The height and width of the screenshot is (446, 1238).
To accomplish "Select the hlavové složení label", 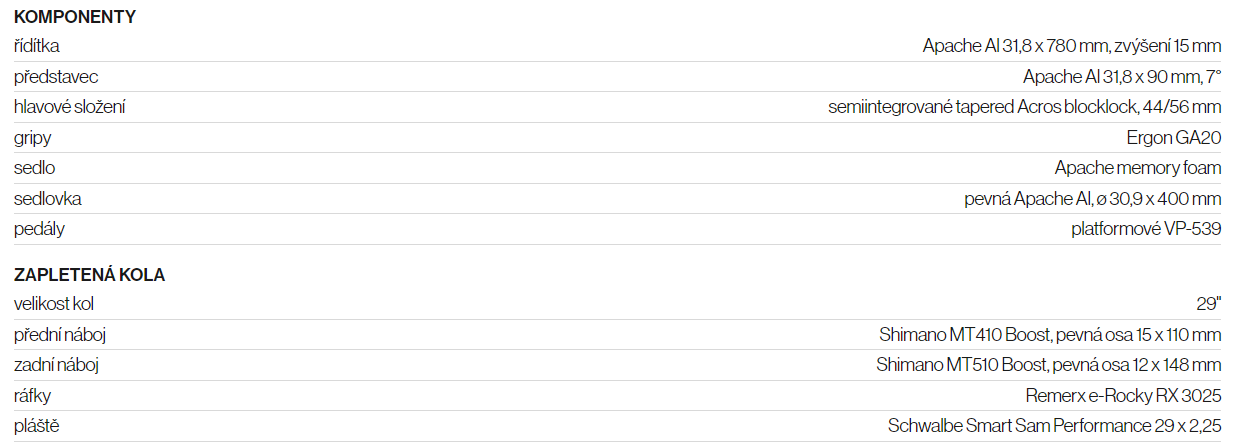I will 70,107.
